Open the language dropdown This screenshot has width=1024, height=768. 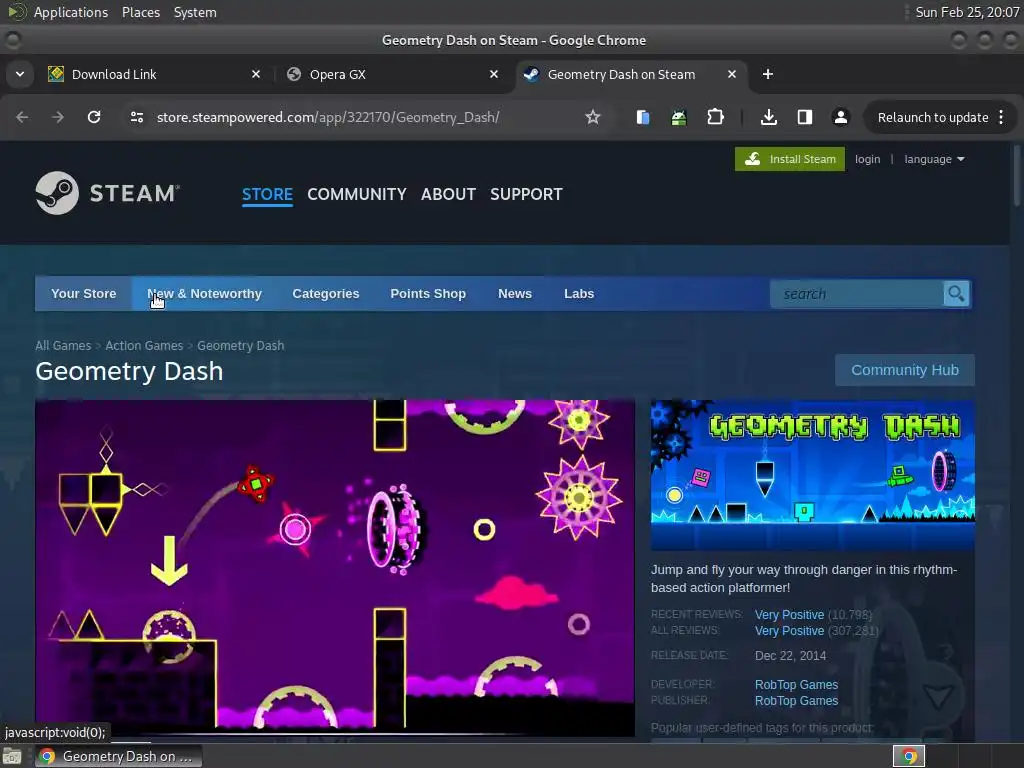tap(934, 159)
